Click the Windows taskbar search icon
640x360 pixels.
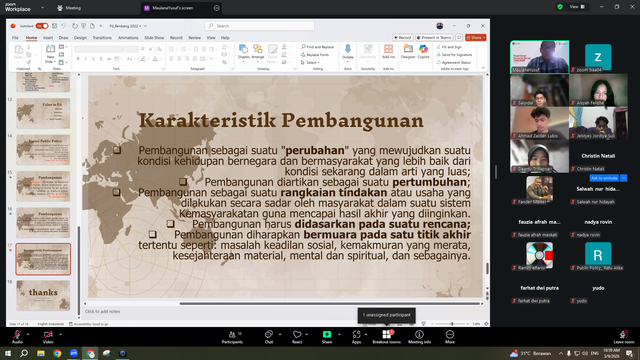pos(24,353)
